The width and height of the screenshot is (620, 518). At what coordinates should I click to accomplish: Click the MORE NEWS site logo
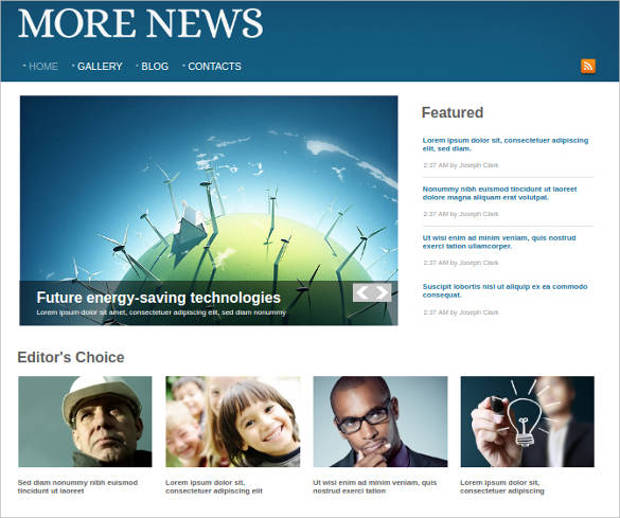pyautogui.click(x=140, y=23)
